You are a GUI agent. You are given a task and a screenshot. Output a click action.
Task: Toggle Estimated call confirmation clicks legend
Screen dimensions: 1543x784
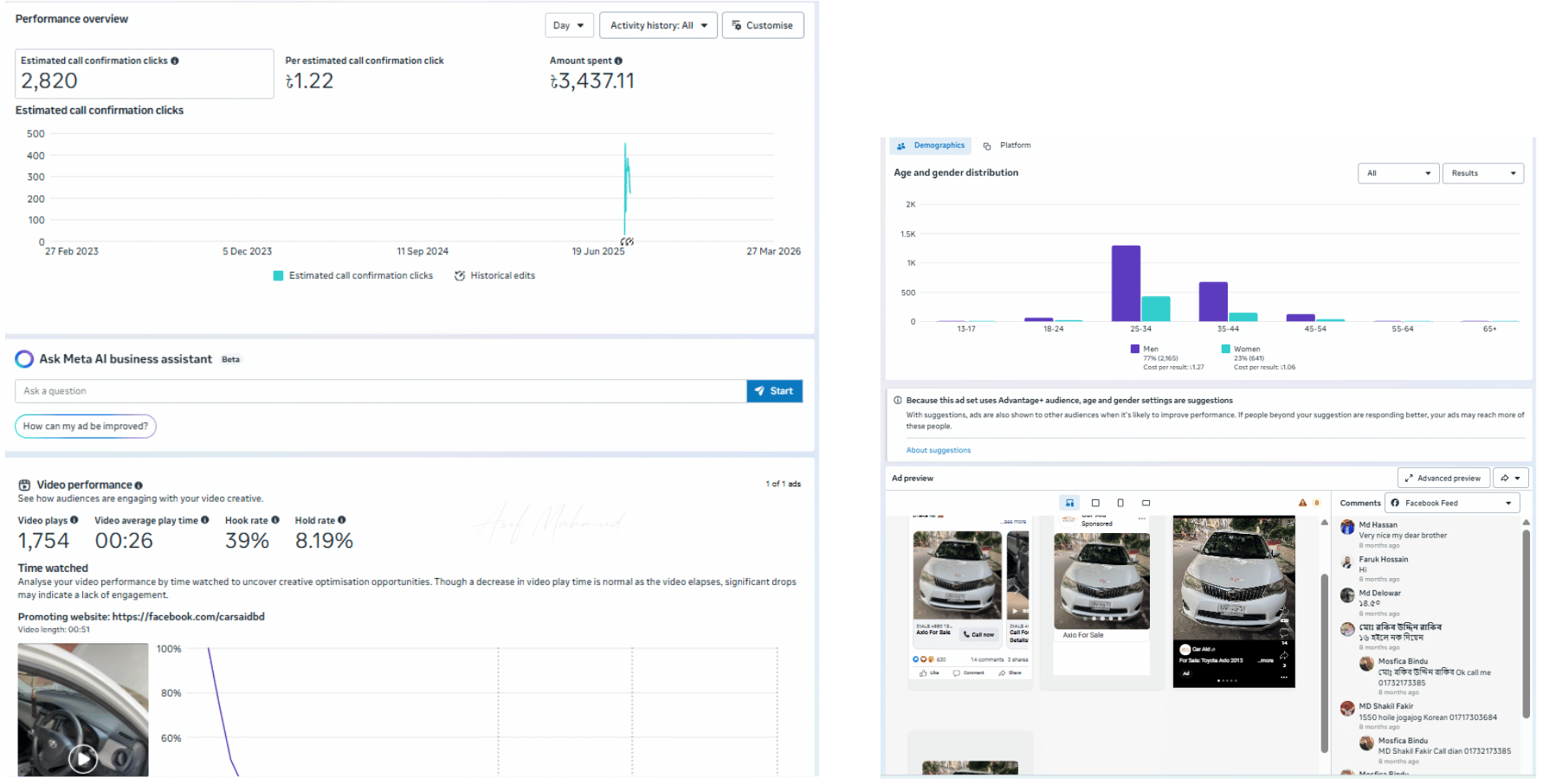coord(353,276)
